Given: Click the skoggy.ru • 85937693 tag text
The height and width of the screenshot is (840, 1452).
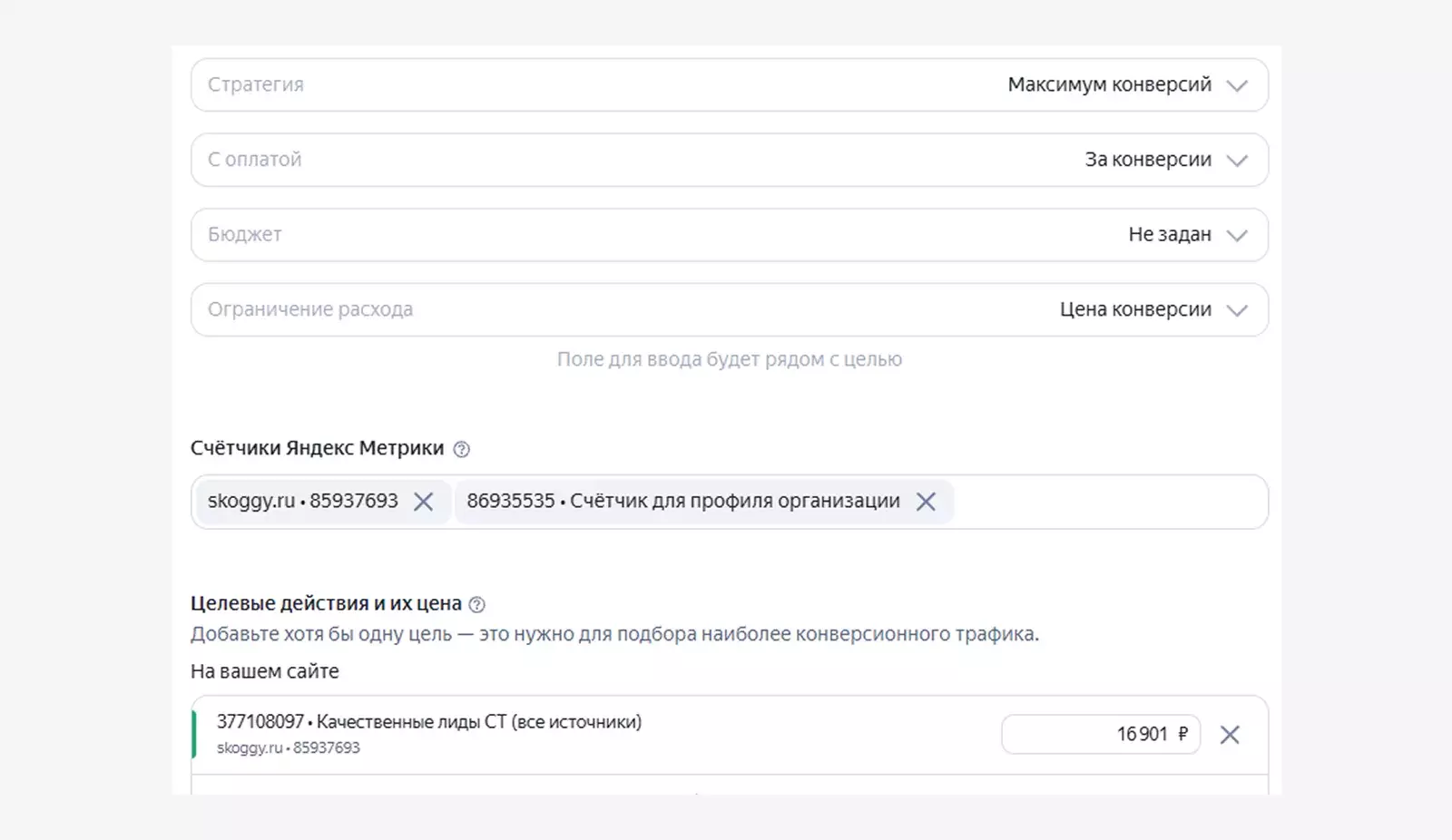Looking at the screenshot, I should tap(303, 502).
